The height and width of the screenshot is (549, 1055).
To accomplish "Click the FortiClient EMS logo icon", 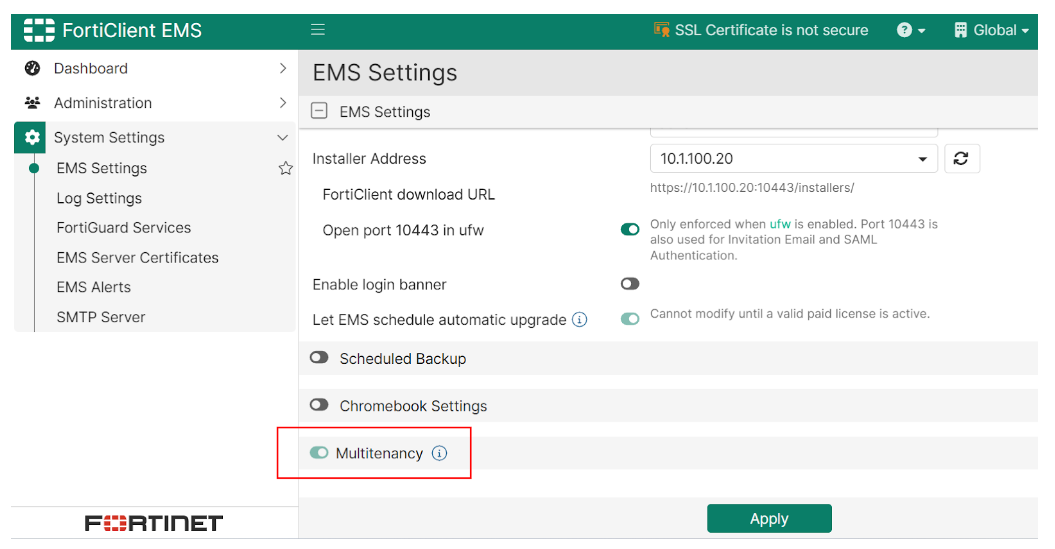I will click(x=39, y=30).
